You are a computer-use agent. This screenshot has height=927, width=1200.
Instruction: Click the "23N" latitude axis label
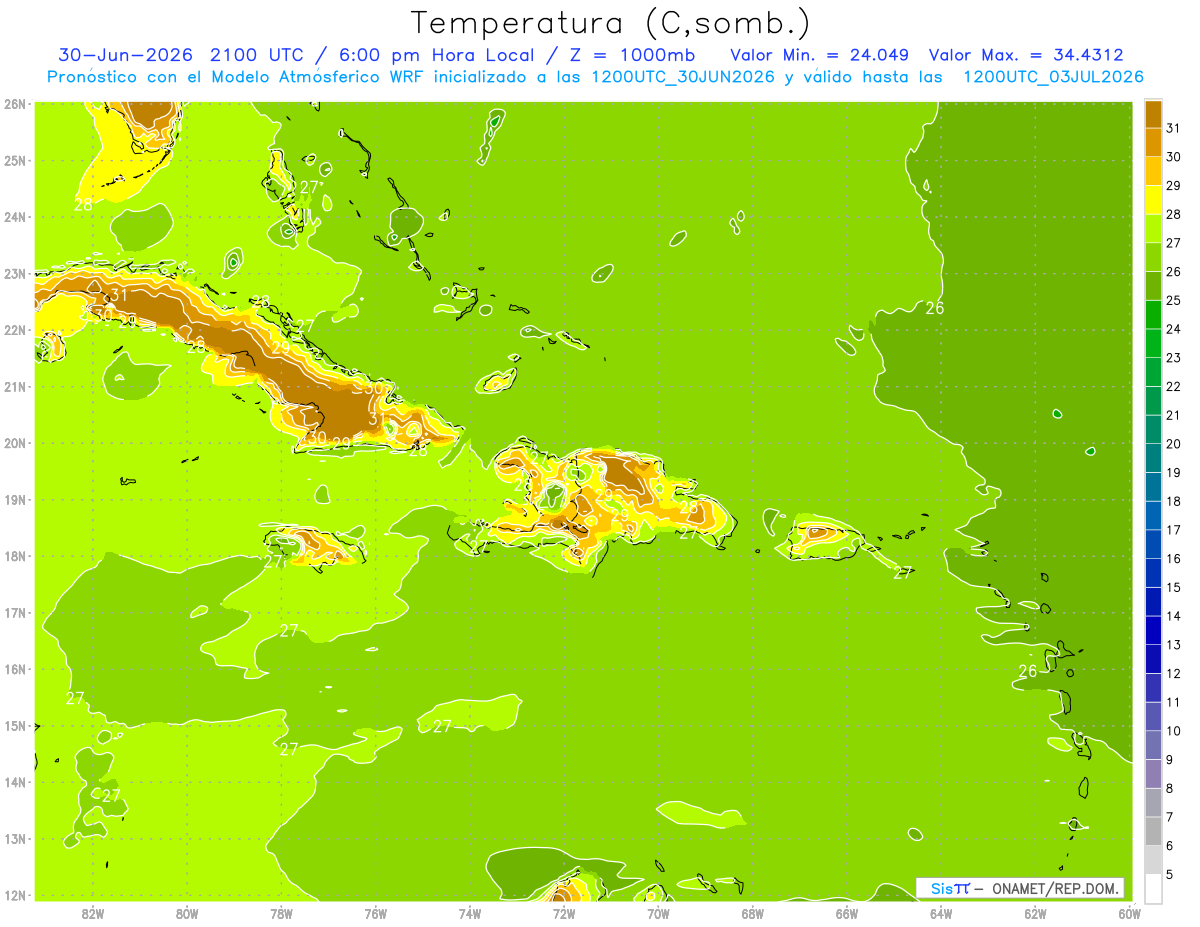click(15, 273)
